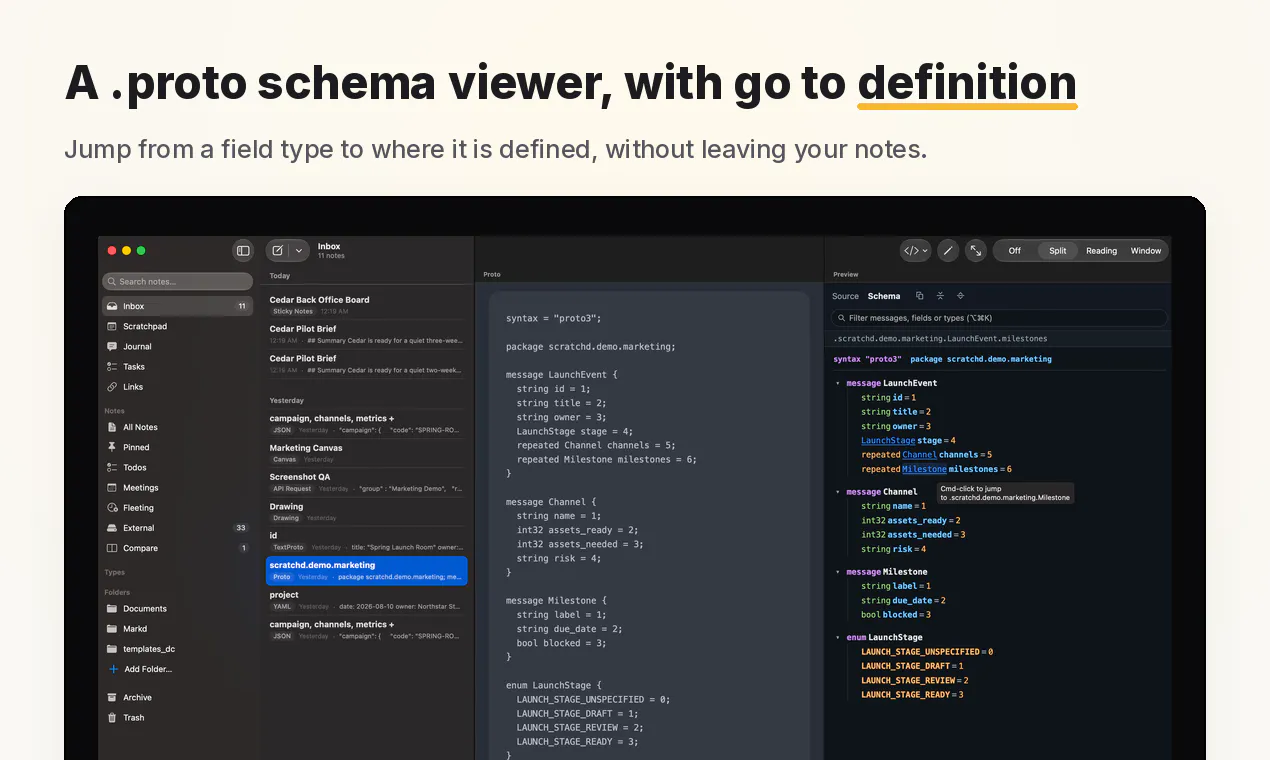Open the Markd folder
Screen dimensions: 1270x760
[x=178, y=629]
